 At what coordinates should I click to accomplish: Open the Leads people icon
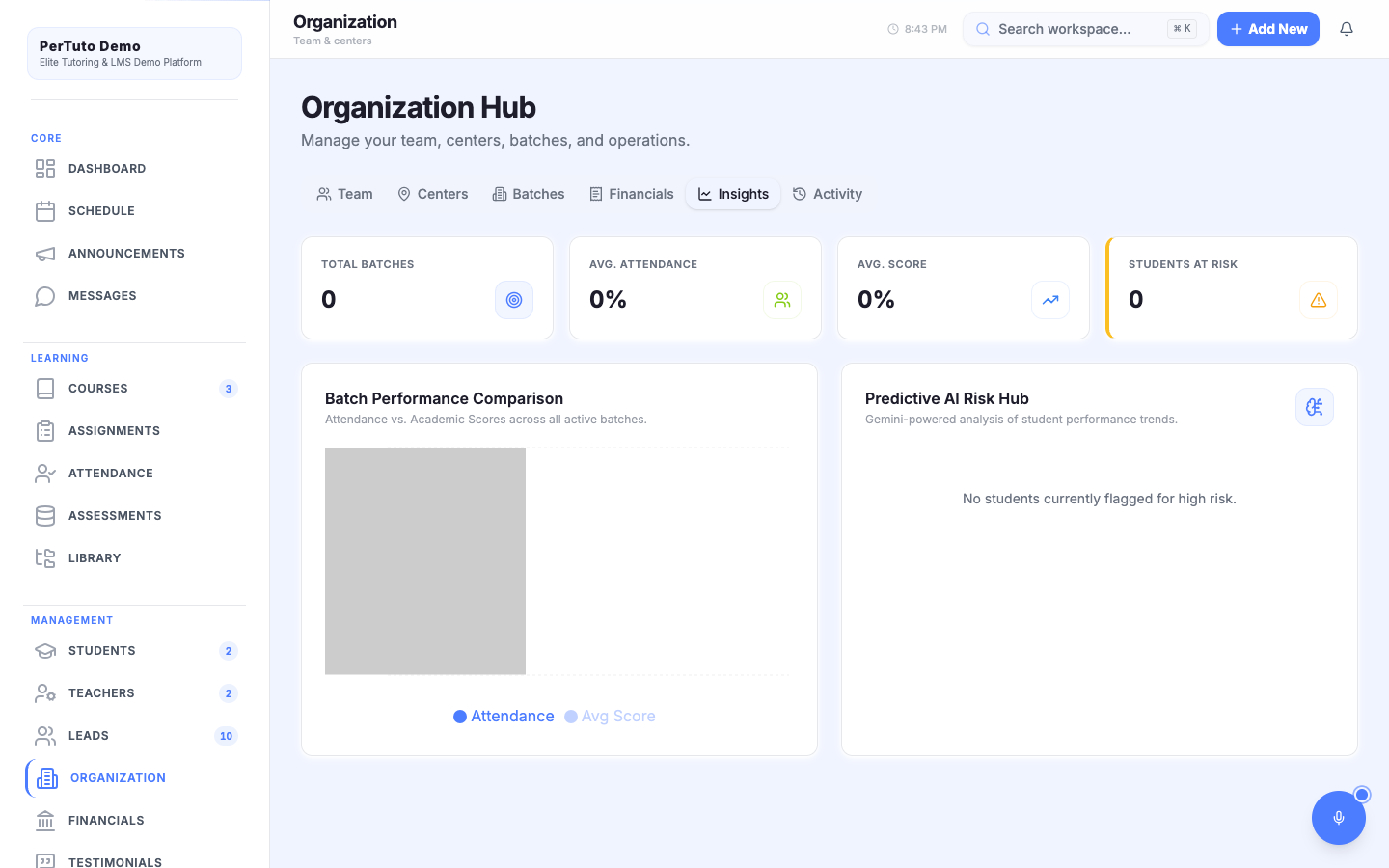click(45, 736)
